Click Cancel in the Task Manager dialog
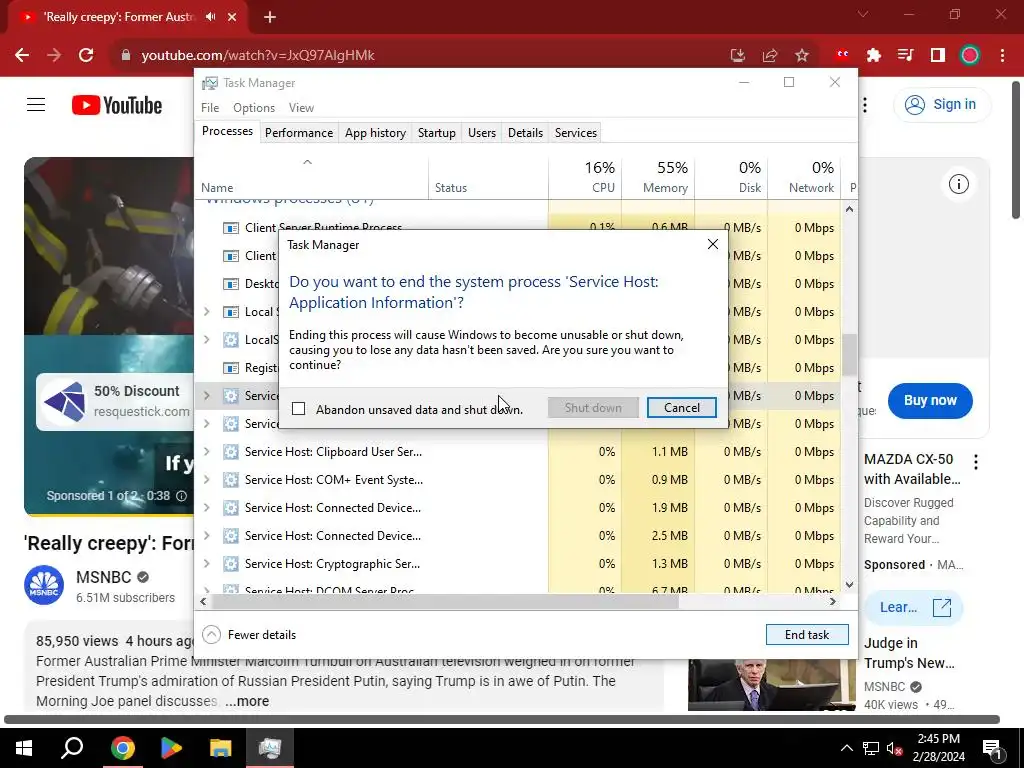1024x768 pixels. [681, 408]
